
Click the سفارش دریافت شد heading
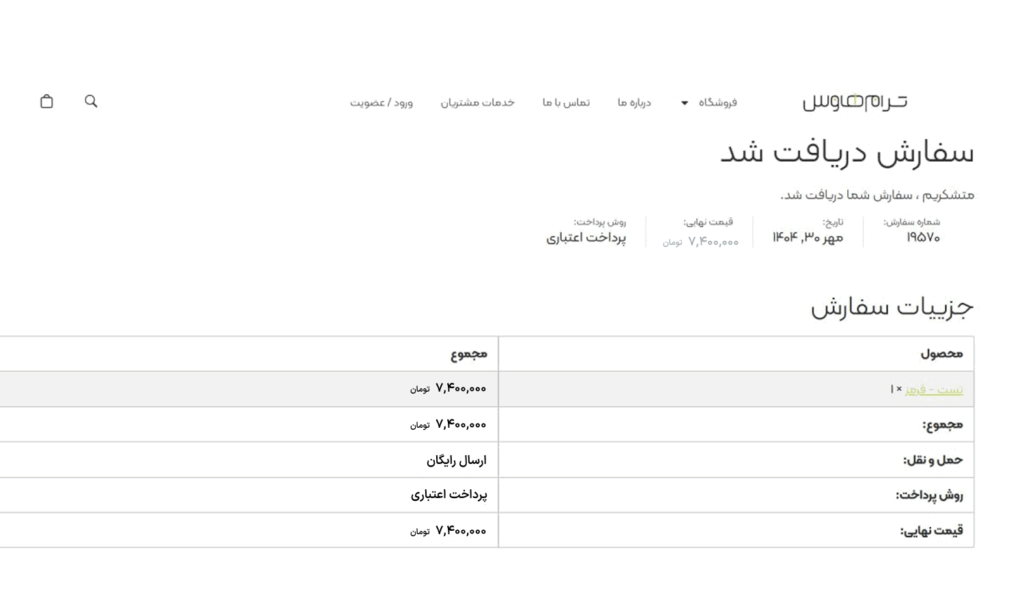846,153
